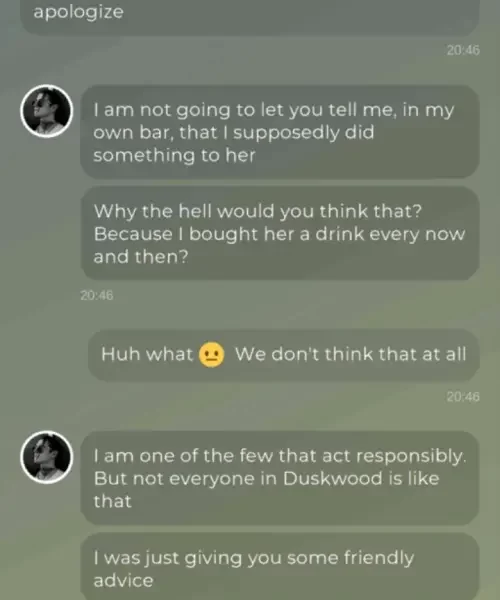The image size is (500, 600).
Task: Tap the 20:46 timestamp under 'and then?'
Action: point(97,295)
